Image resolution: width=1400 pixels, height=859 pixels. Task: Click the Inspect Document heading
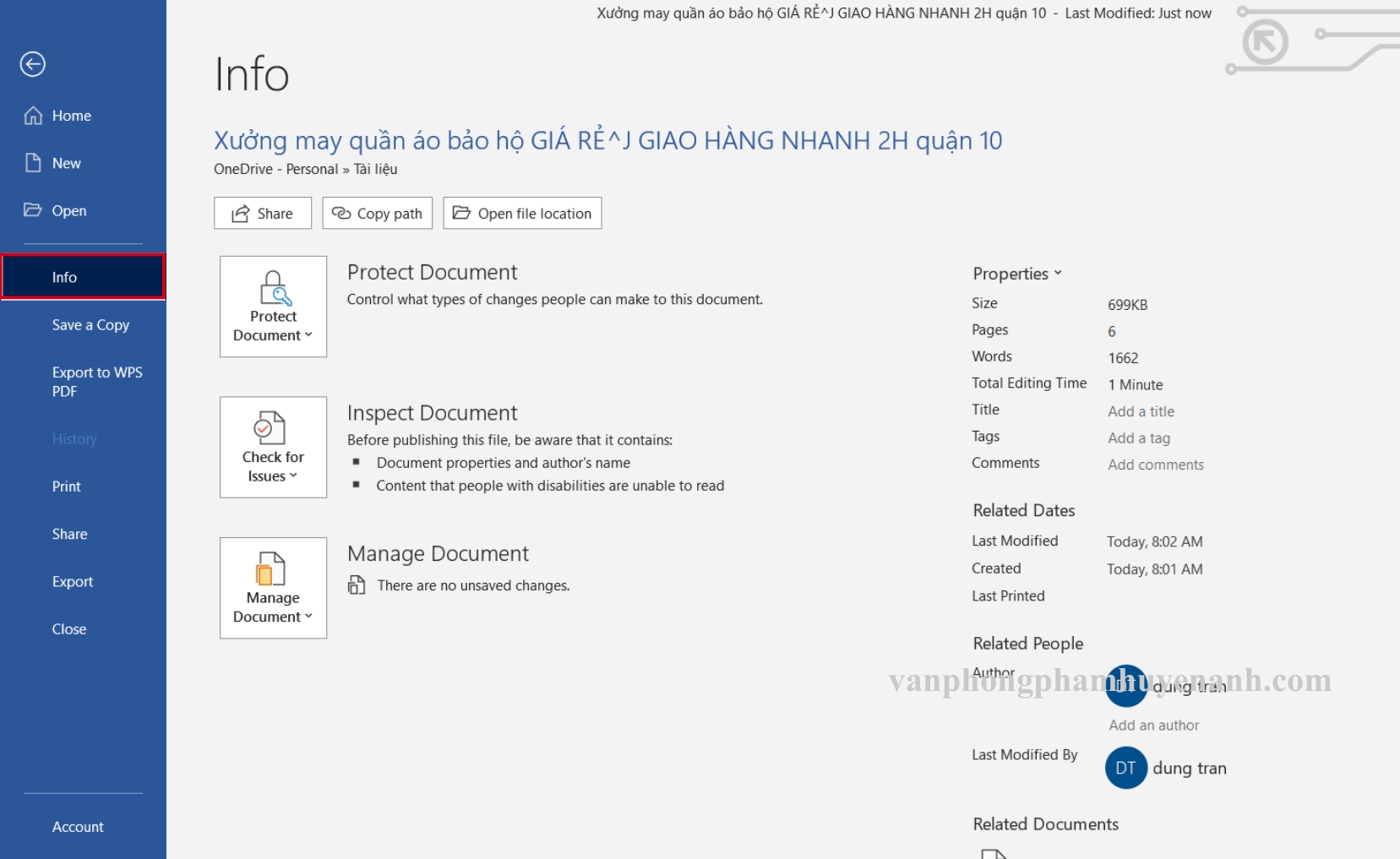(x=432, y=413)
